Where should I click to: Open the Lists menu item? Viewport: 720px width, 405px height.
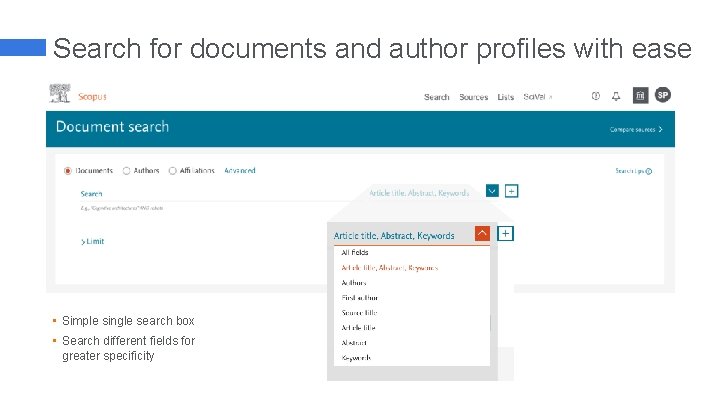(x=506, y=97)
